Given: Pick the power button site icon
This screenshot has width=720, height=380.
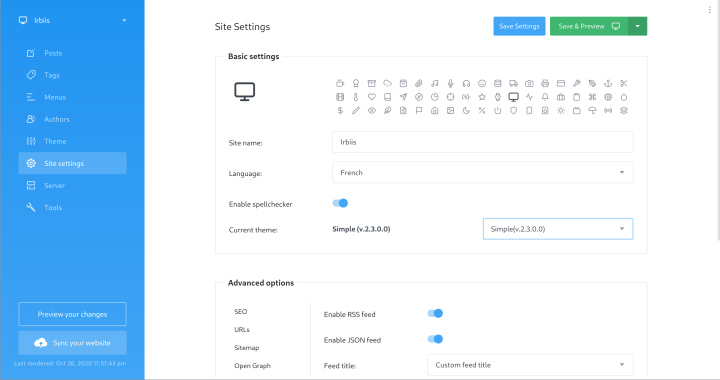Looking at the screenshot, I should pos(498,111).
